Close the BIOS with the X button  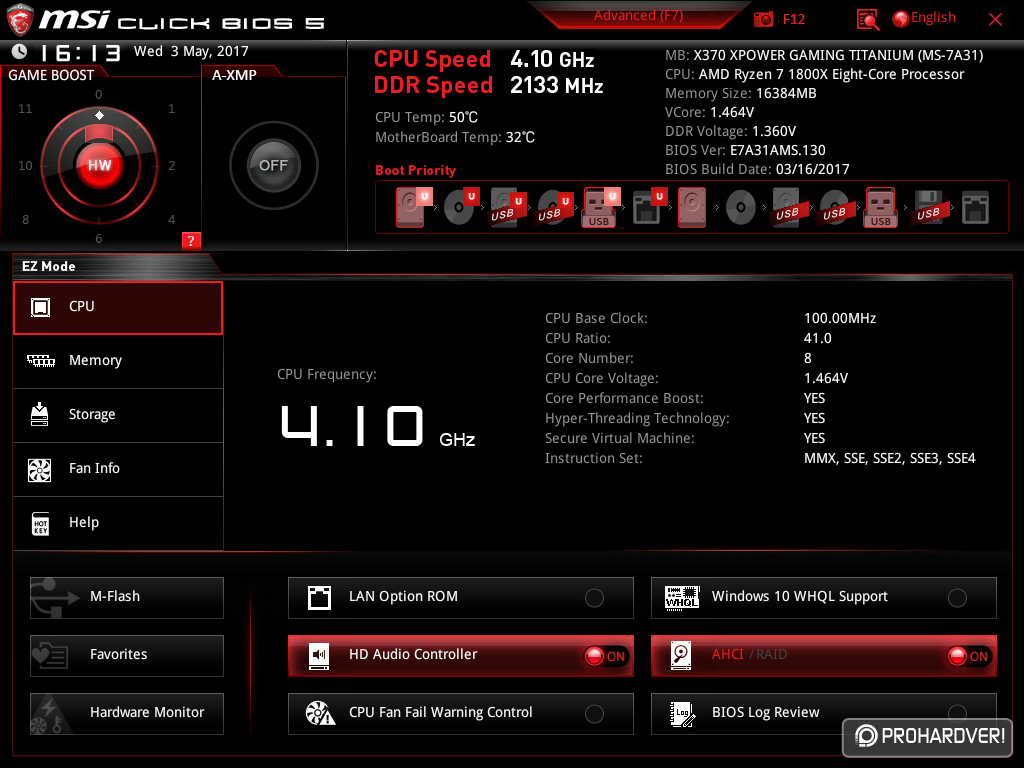tap(995, 20)
